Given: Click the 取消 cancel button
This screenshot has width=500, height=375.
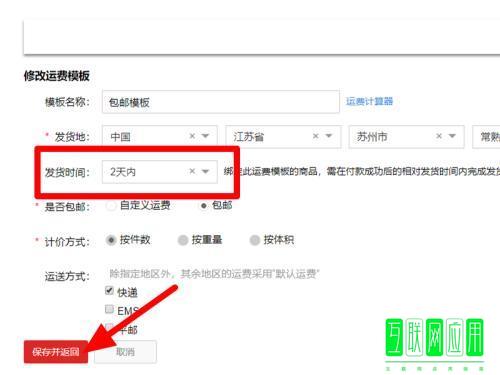Looking at the screenshot, I should click(125, 352).
